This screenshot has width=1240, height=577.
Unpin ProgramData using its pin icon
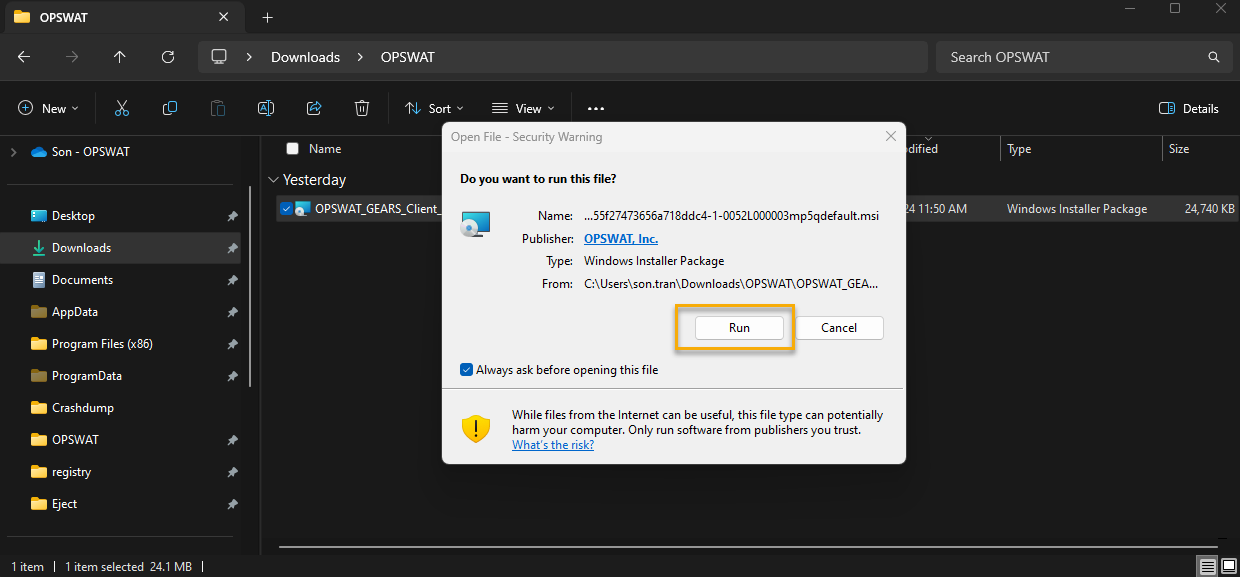232,376
